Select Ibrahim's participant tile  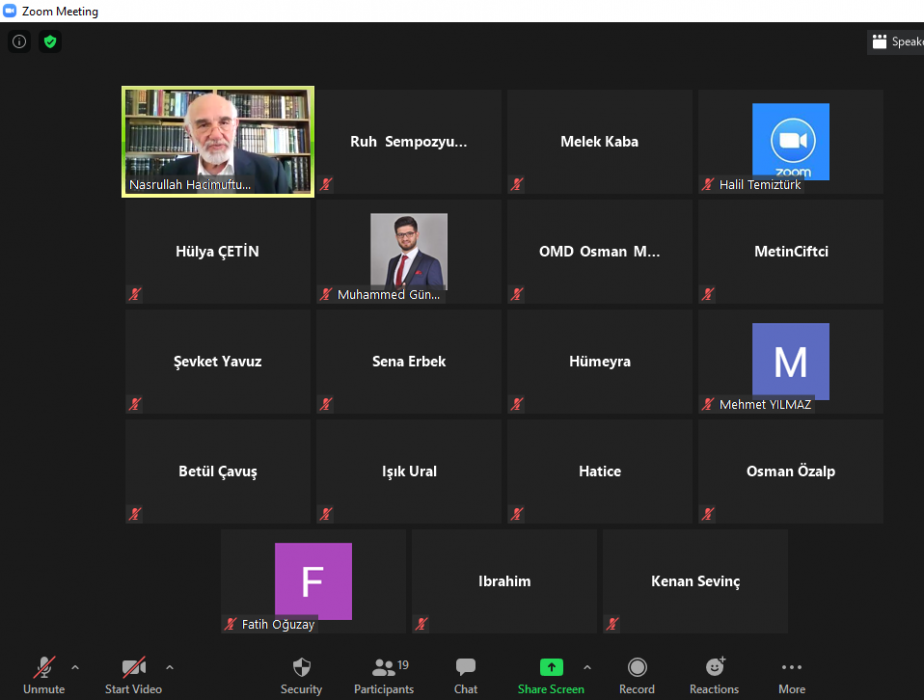(504, 582)
